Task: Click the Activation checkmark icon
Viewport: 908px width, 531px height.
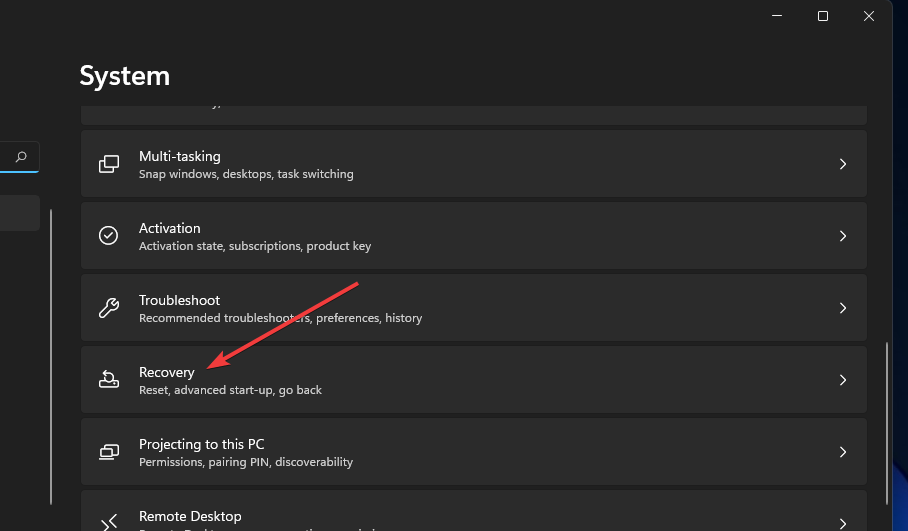Action: coord(109,236)
